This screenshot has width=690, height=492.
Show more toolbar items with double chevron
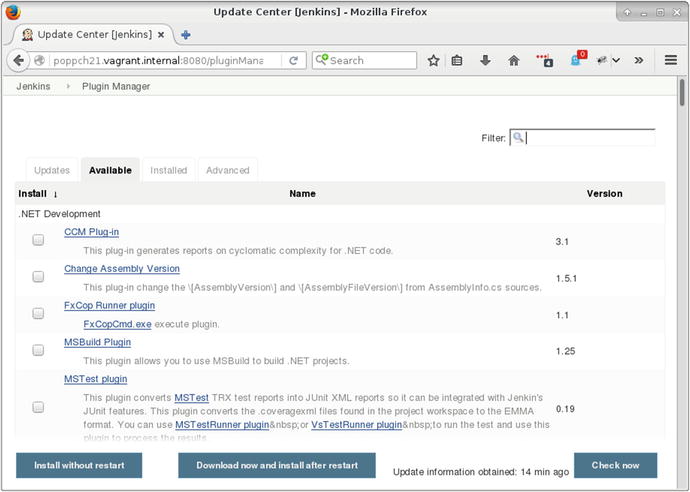point(639,60)
